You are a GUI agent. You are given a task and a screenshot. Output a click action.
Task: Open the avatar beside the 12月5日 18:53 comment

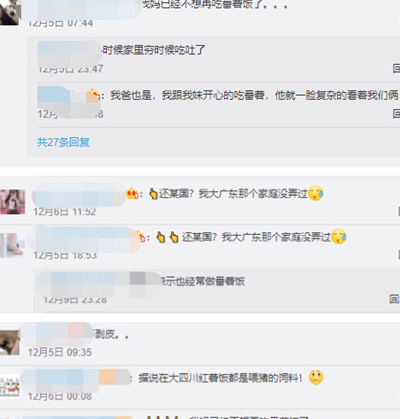(x=12, y=245)
